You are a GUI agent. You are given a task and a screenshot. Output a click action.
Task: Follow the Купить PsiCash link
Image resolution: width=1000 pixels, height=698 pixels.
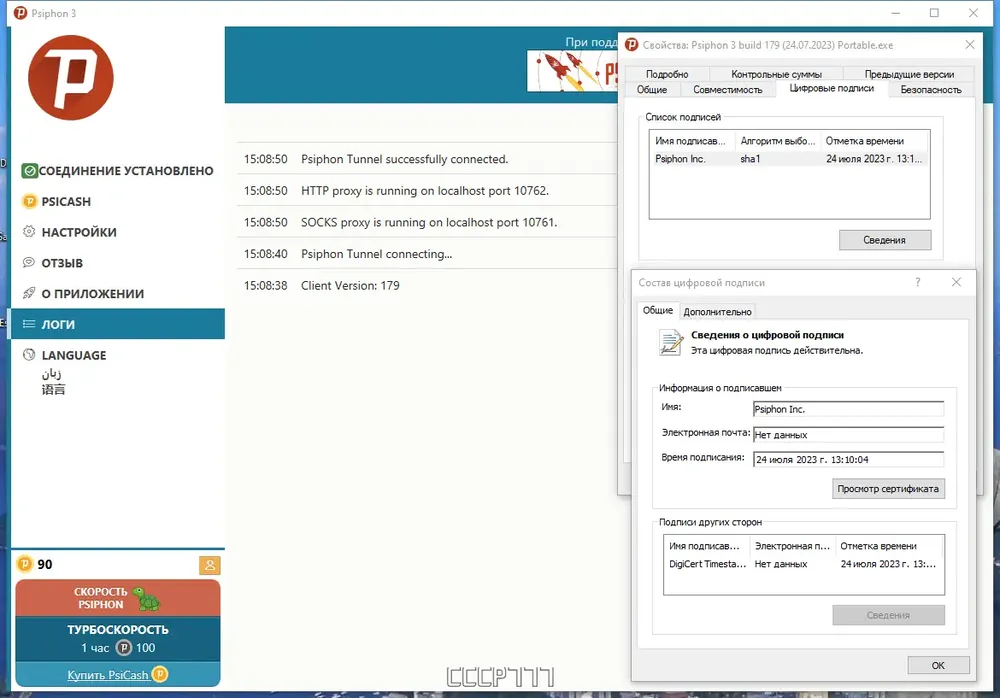108,674
